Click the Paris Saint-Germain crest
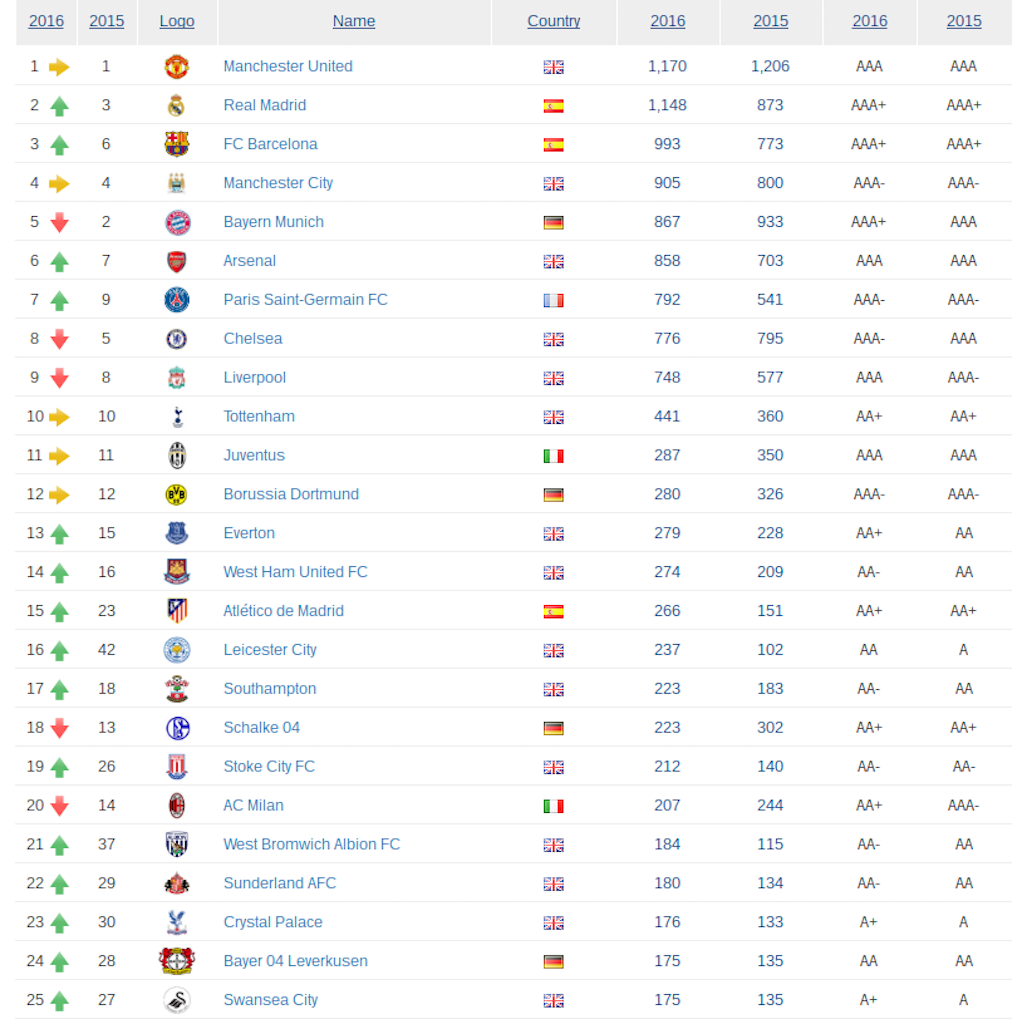Screen dimensions: 1027x1024 coord(177,300)
